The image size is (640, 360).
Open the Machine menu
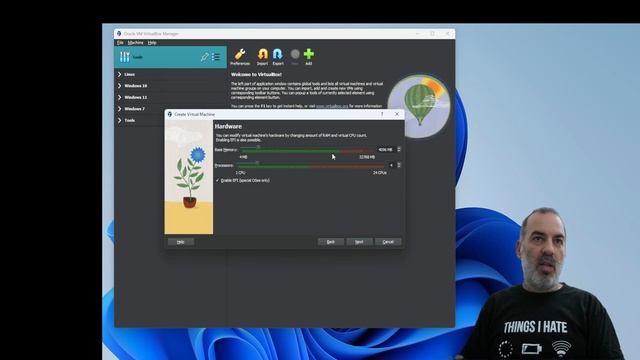136,42
